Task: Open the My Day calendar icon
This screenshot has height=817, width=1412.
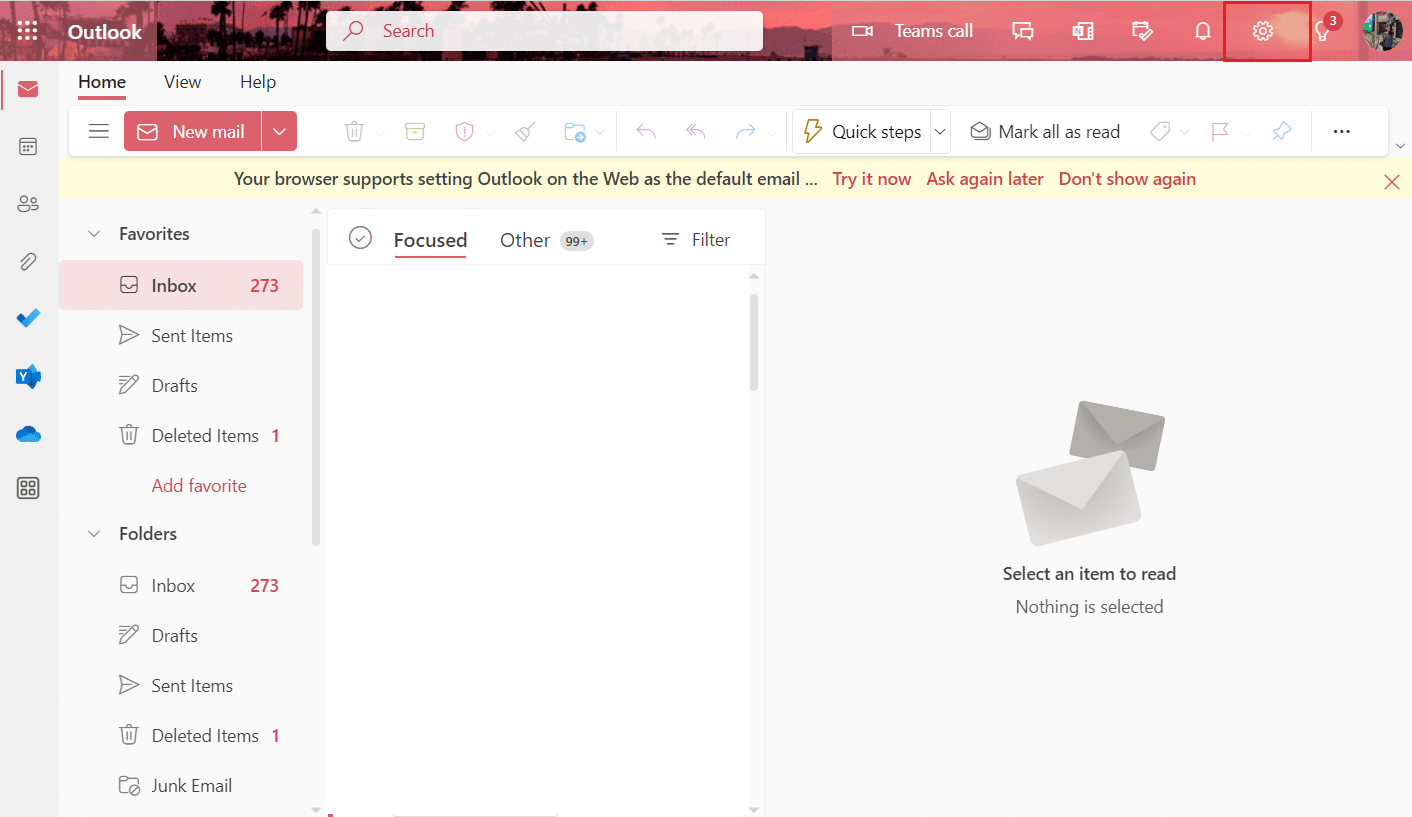Action: click(x=1143, y=31)
